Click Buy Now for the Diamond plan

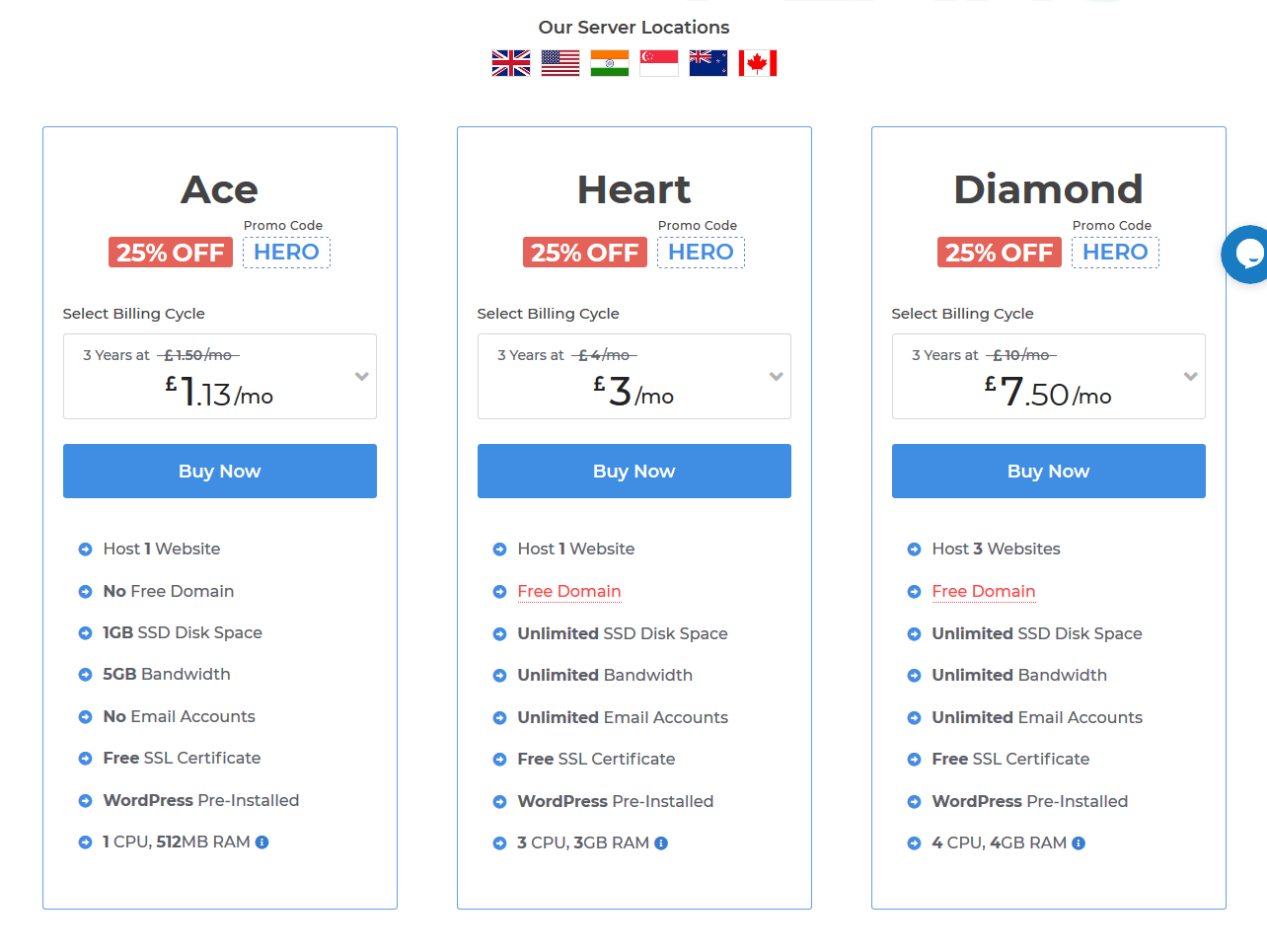(1049, 472)
